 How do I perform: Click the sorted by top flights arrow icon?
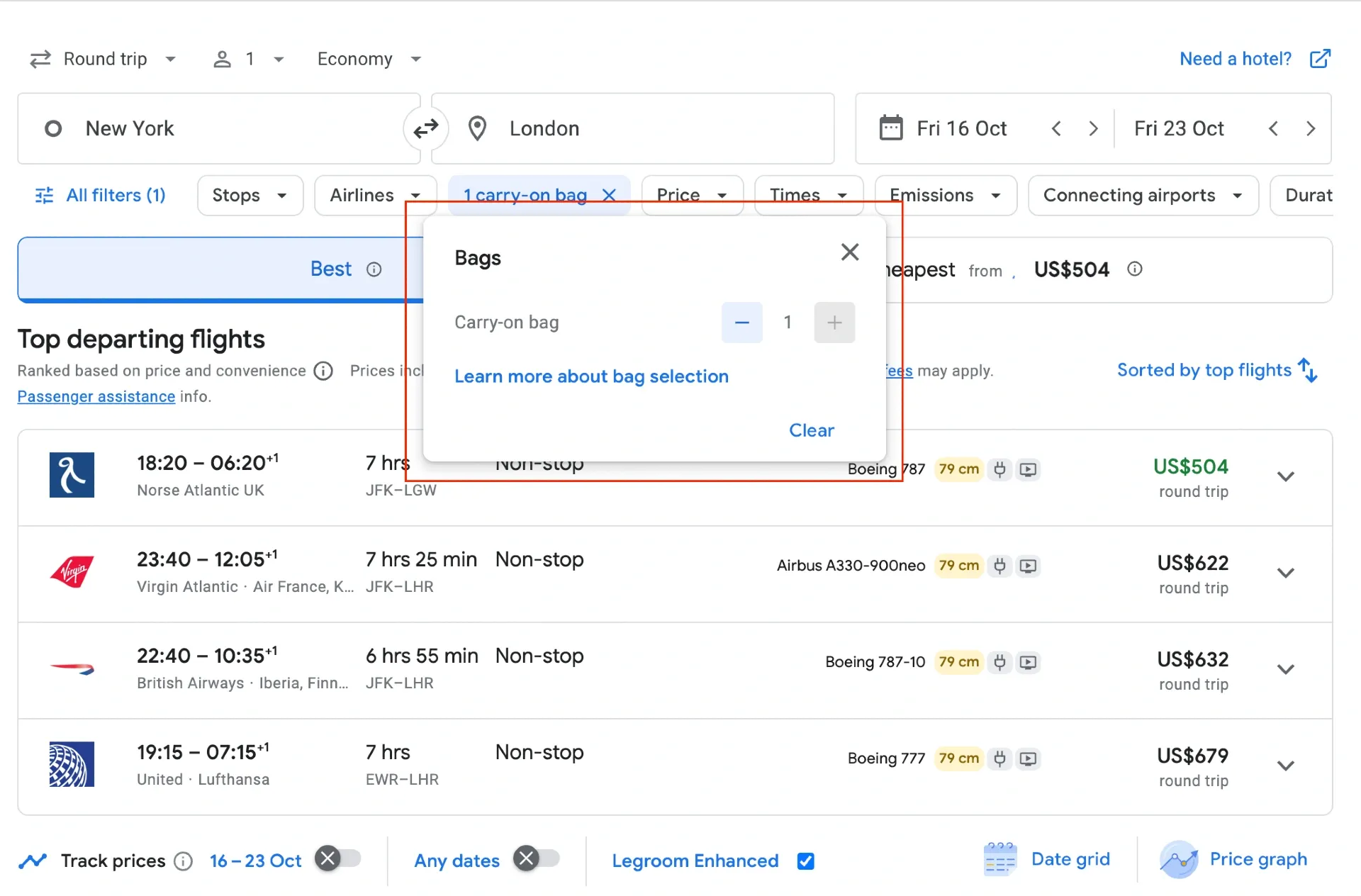click(x=1308, y=369)
